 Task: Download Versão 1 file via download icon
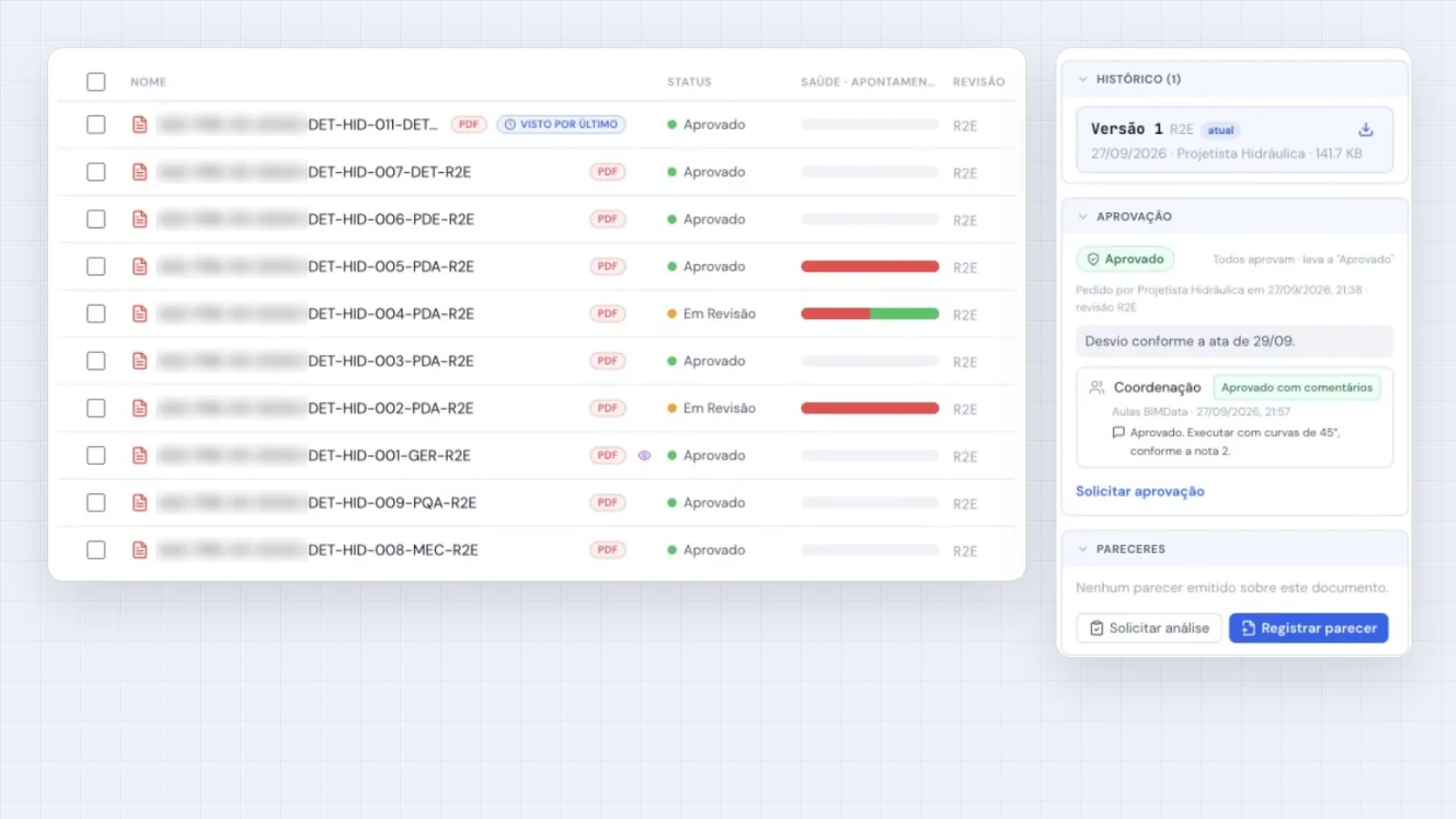point(1366,129)
